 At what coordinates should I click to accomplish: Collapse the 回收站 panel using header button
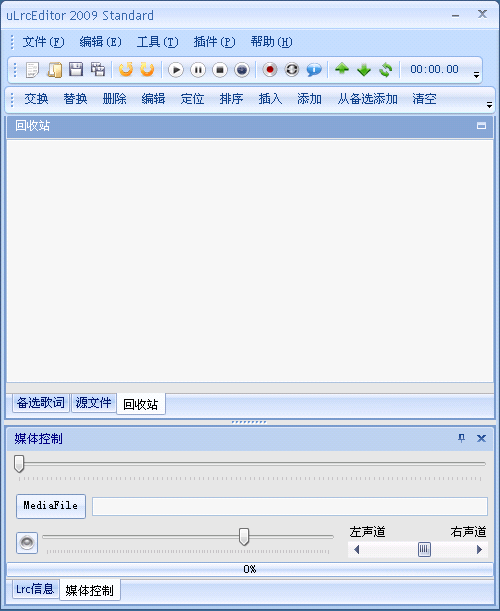(x=481, y=126)
